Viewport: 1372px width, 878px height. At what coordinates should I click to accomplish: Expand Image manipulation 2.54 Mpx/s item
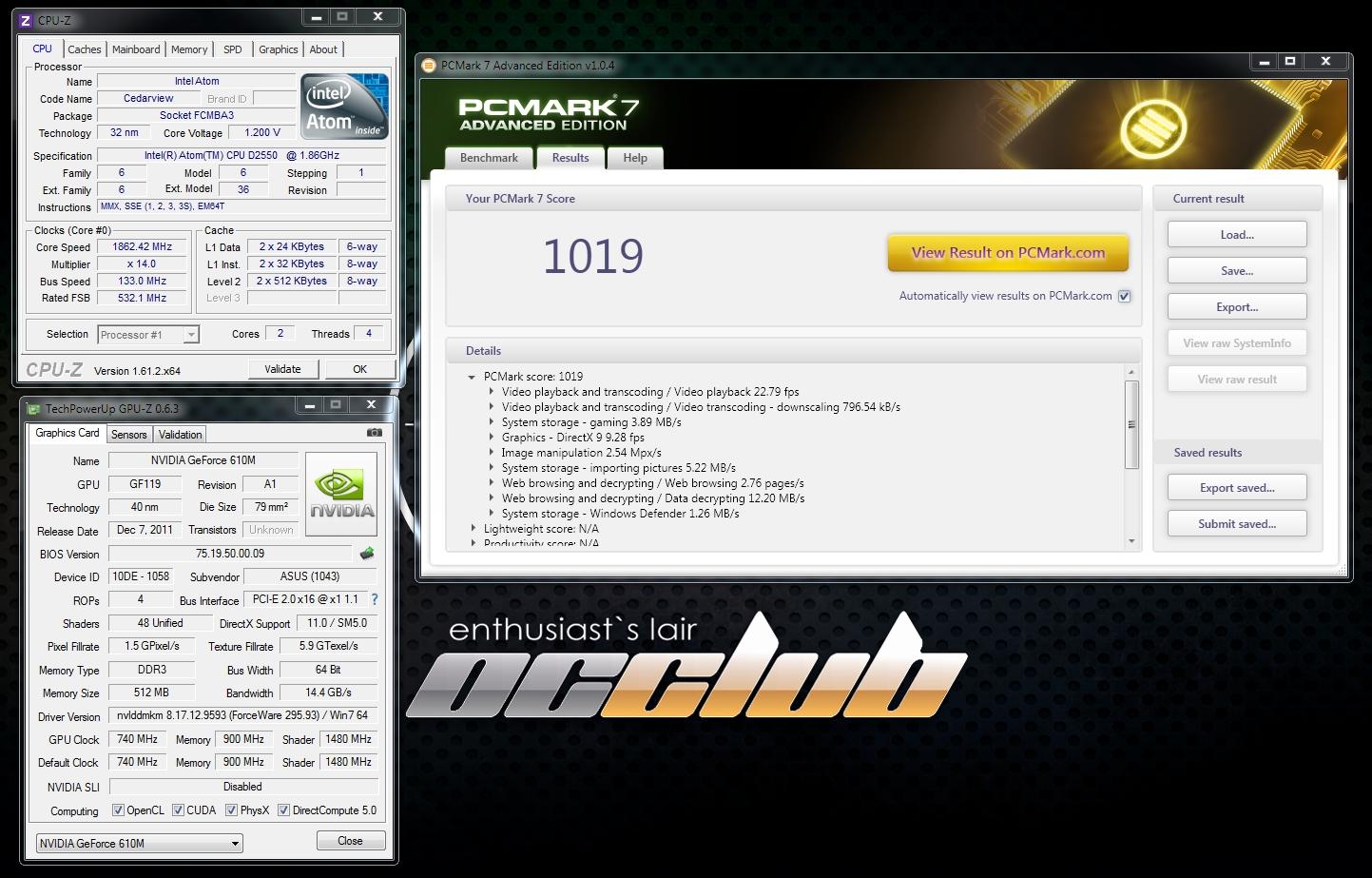pos(492,453)
